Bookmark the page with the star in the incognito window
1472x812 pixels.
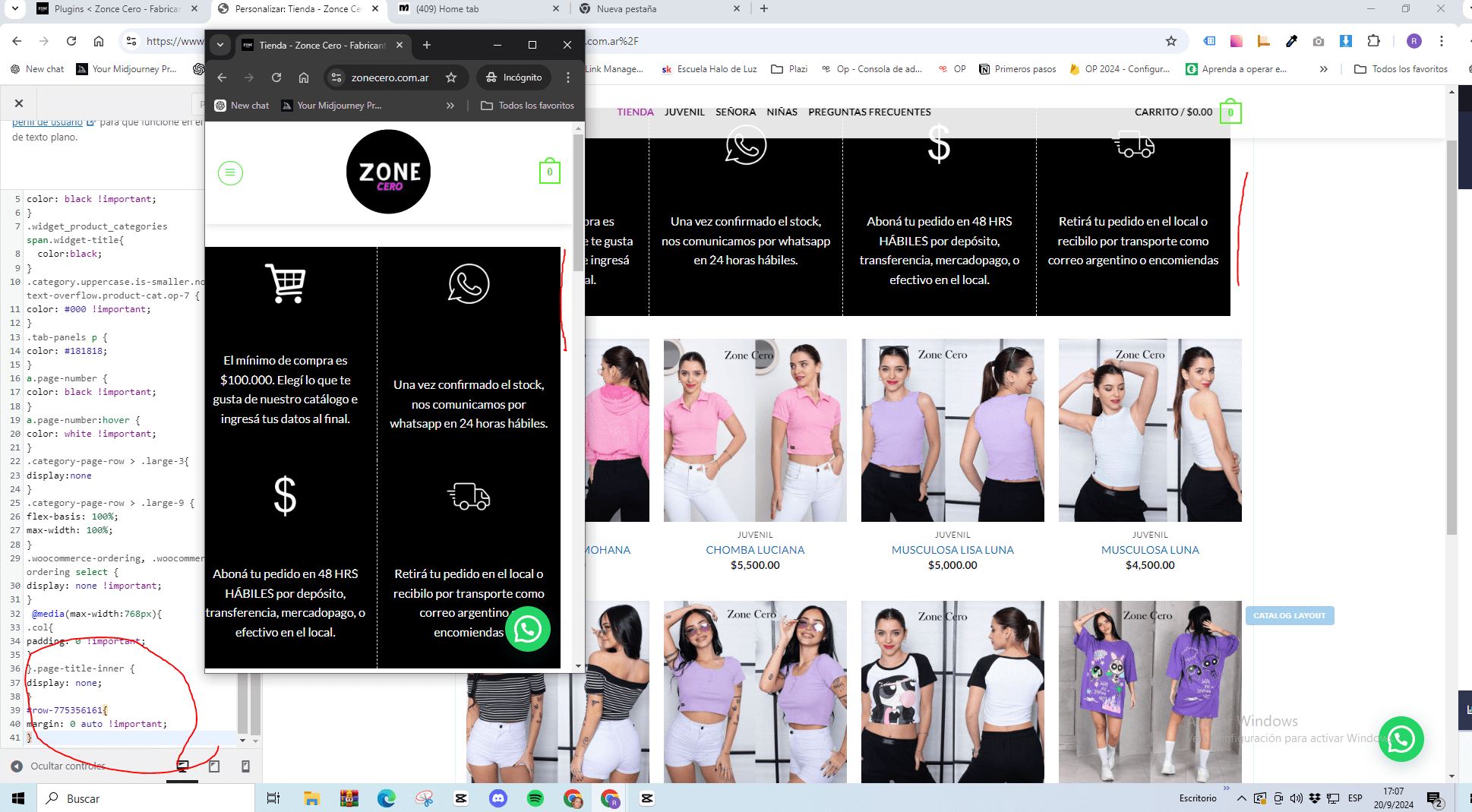pos(451,77)
